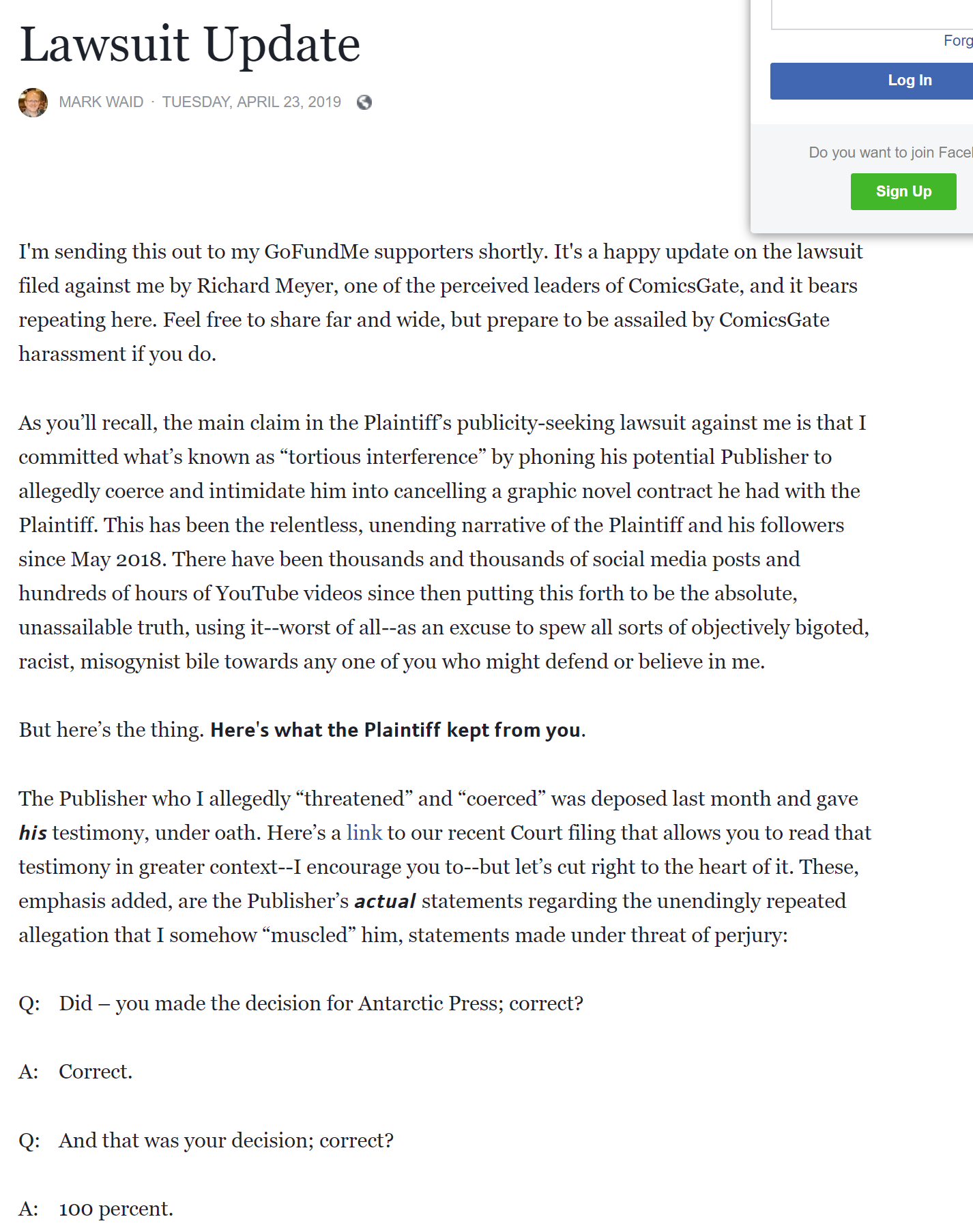Click the paragraph starting 'As you'll recall'
The height and width of the screenshot is (1232, 973).
444,542
